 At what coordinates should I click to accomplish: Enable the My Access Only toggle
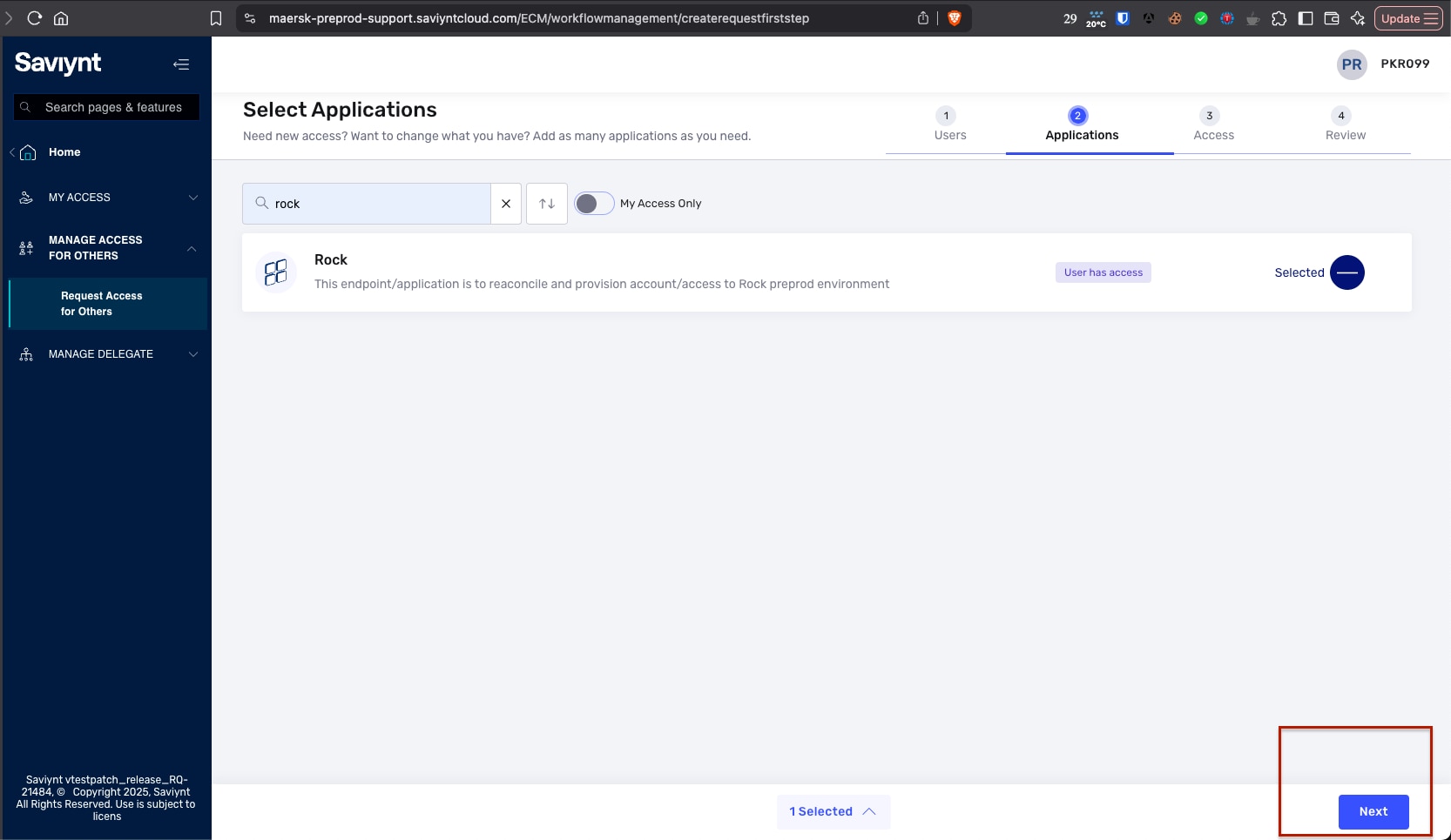[x=594, y=203]
